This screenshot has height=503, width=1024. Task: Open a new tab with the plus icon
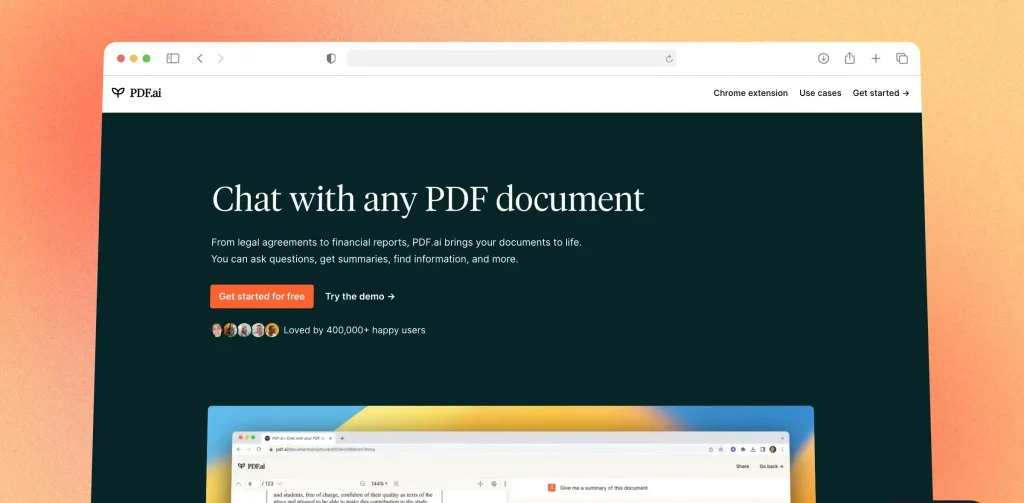[875, 59]
